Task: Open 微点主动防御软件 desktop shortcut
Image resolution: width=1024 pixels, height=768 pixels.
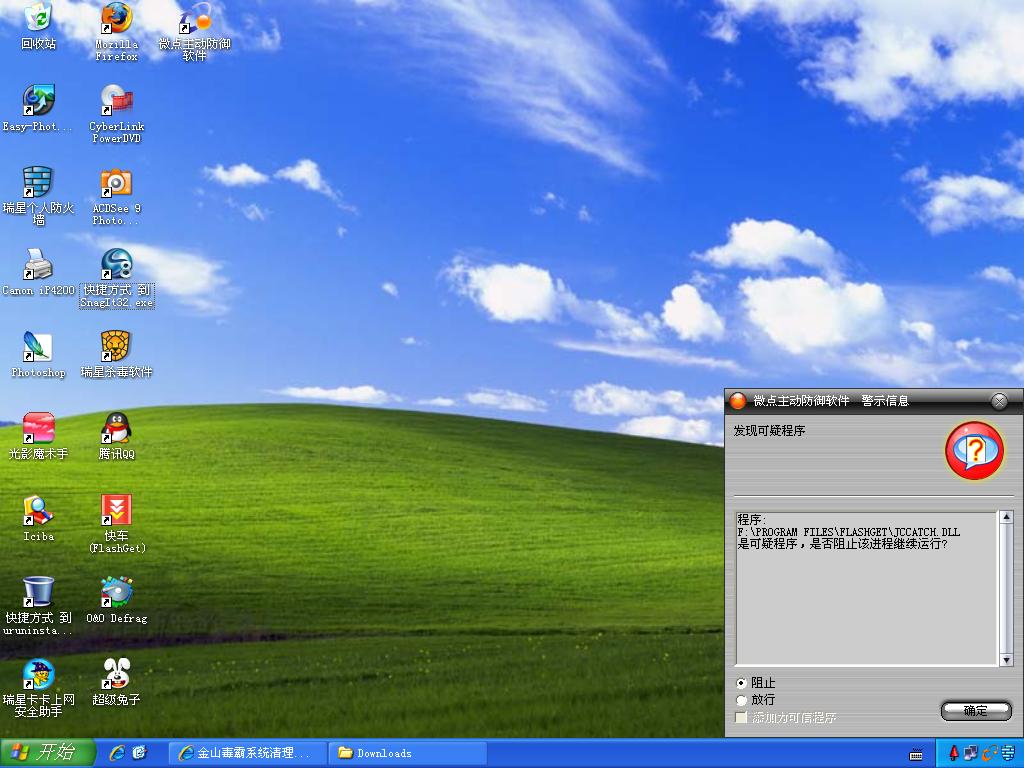Action: point(195,18)
